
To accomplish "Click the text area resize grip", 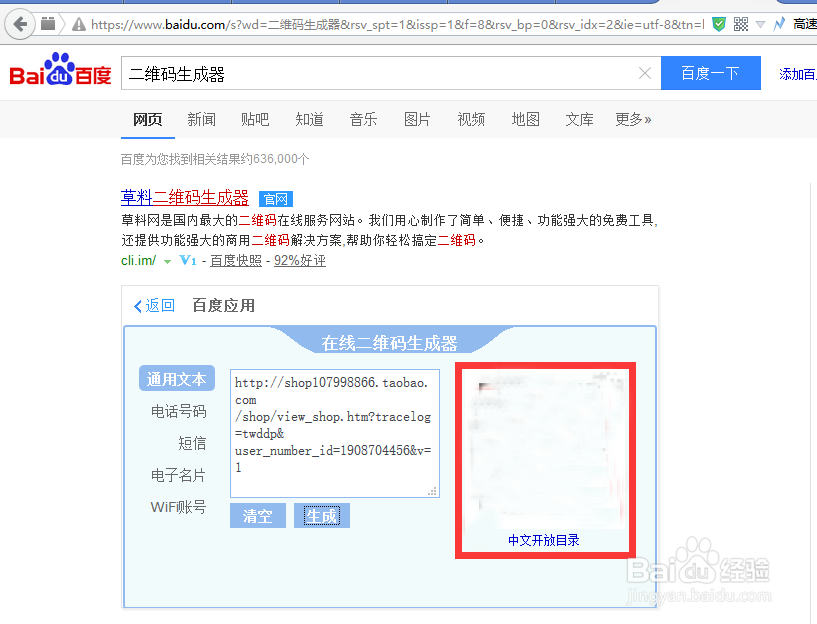I will (x=432, y=491).
